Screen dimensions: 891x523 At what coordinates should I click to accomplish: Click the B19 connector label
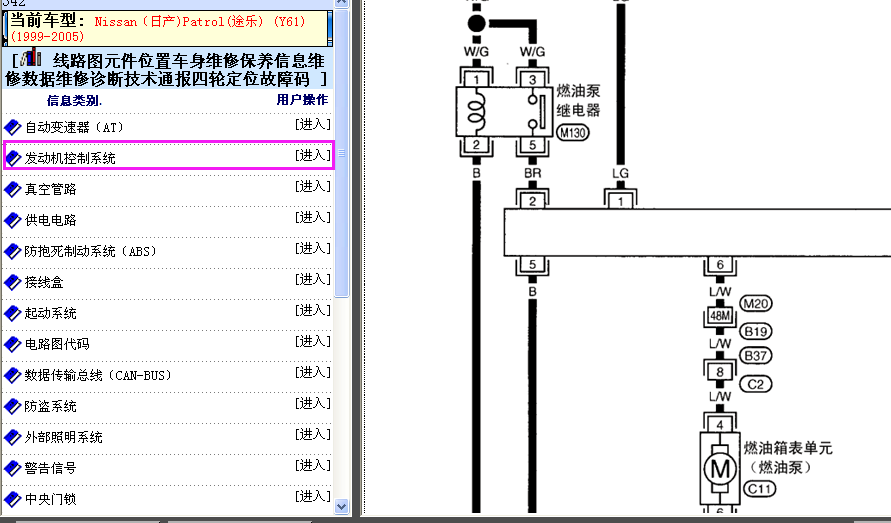click(x=756, y=331)
